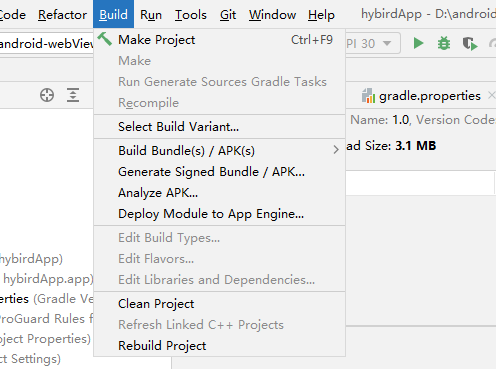This screenshot has width=496, height=369.
Task: Choose Generate Signed Bundle / APK
Action: pyautogui.click(x=220, y=172)
